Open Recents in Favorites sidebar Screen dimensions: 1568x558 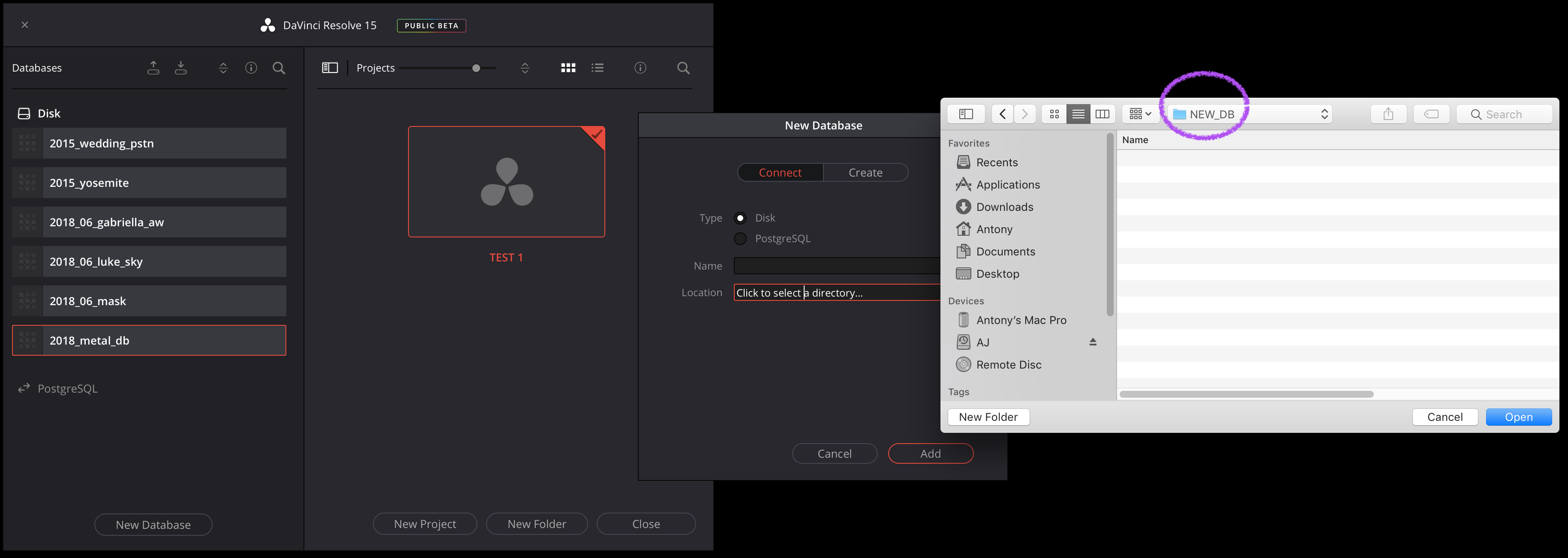pos(997,162)
